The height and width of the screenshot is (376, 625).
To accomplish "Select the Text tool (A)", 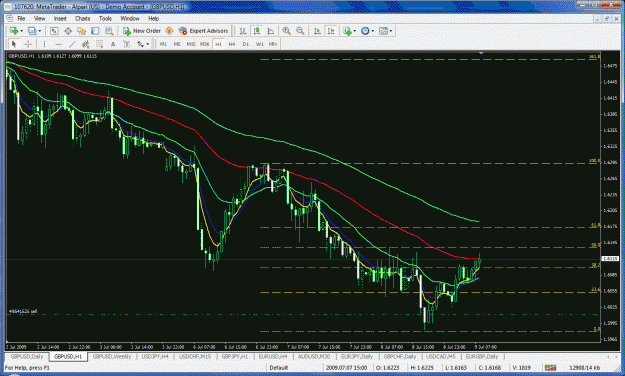I will (113, 44).
